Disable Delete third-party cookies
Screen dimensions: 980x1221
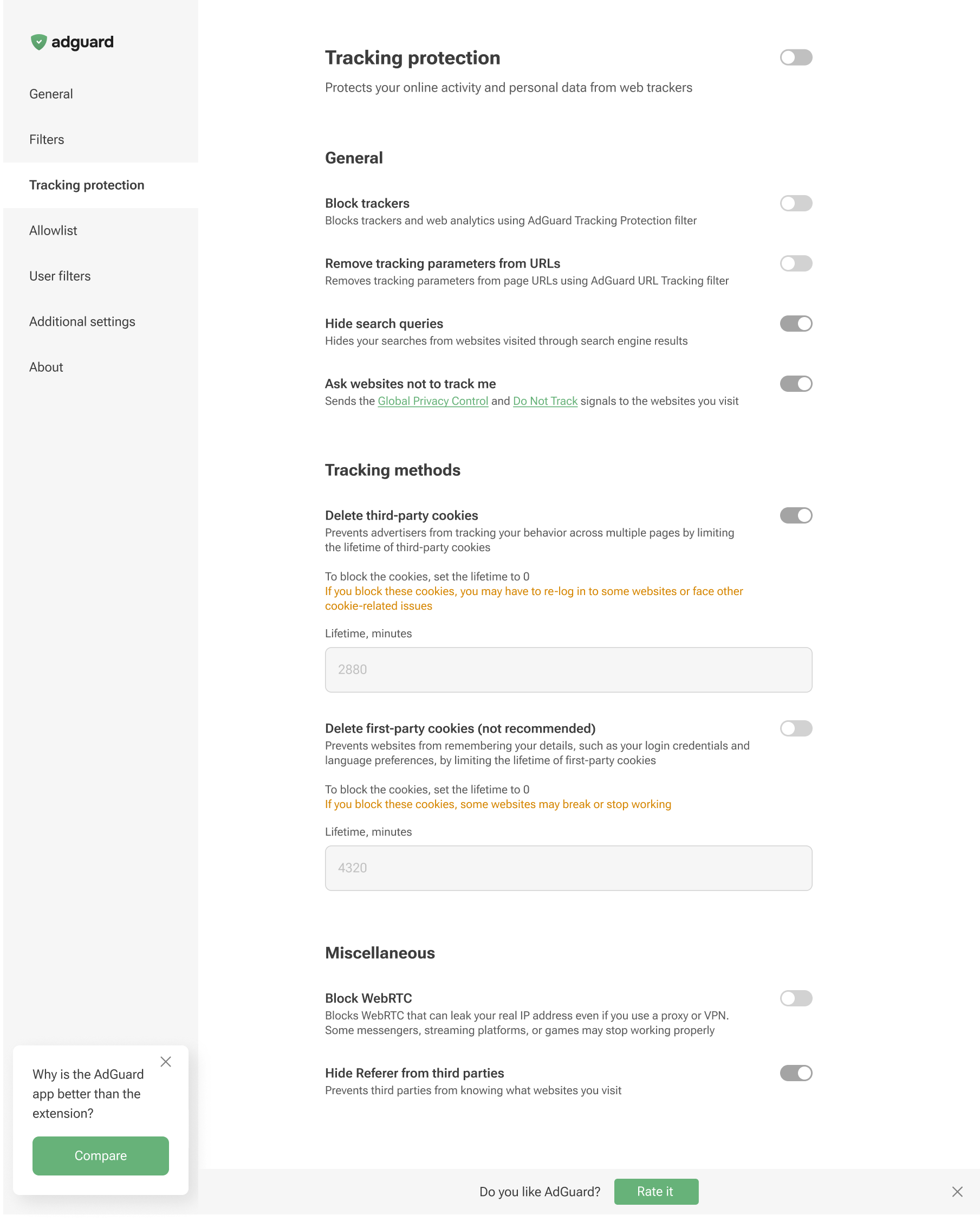point(796,515)
